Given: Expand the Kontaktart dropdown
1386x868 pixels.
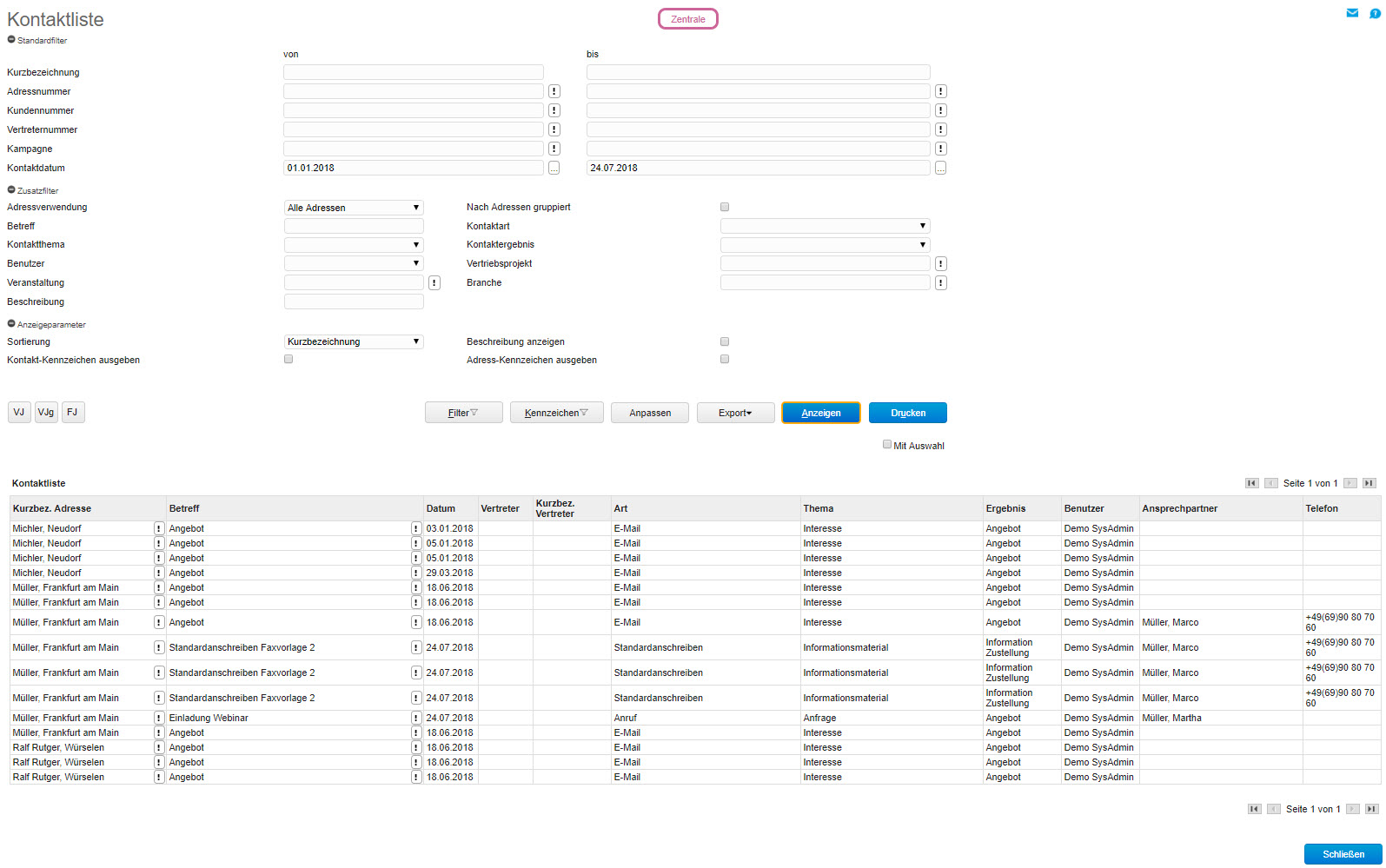Looking at the screenshot, I should tap(825, 226).
